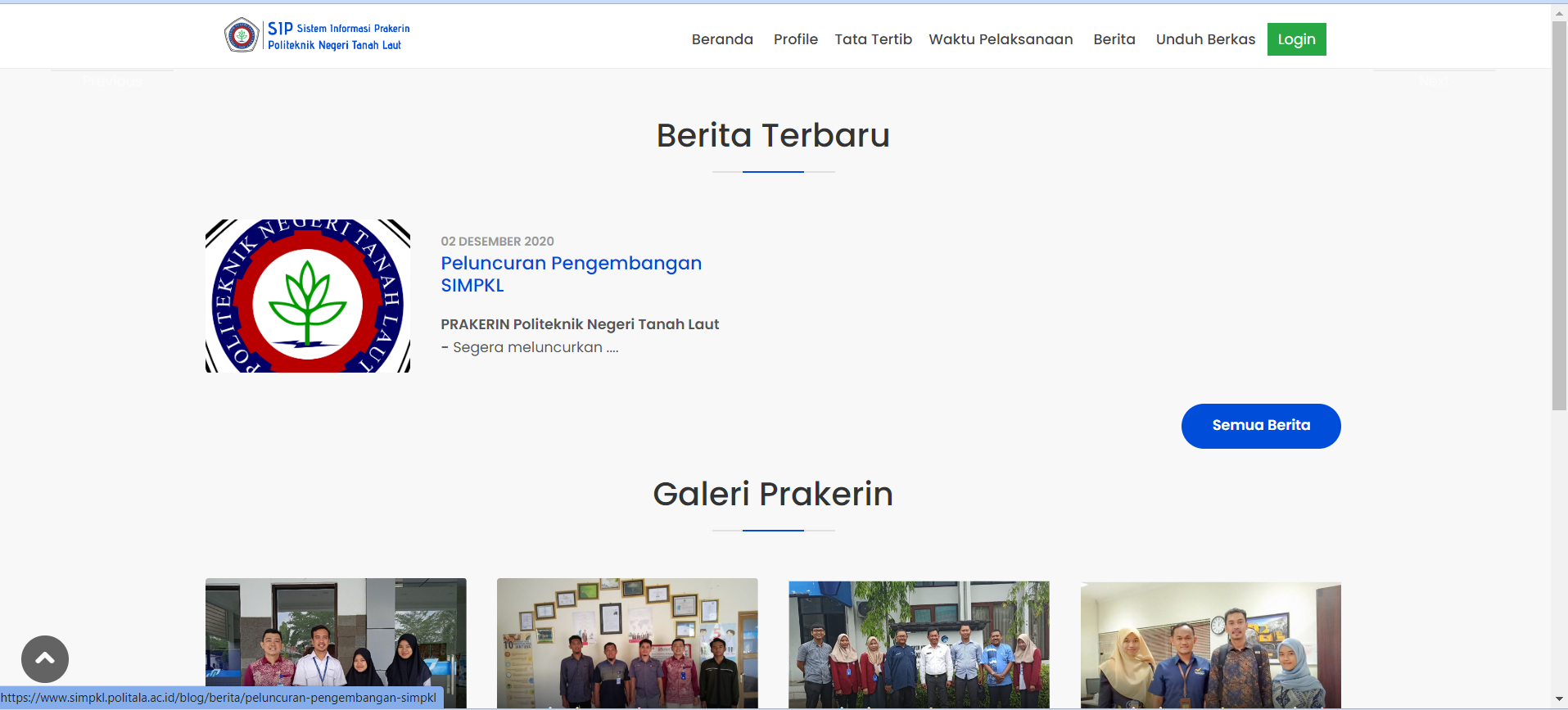Click the scrollbar down arrow
Viewport: 1568px width, 710px height.
pos(1559,699)
